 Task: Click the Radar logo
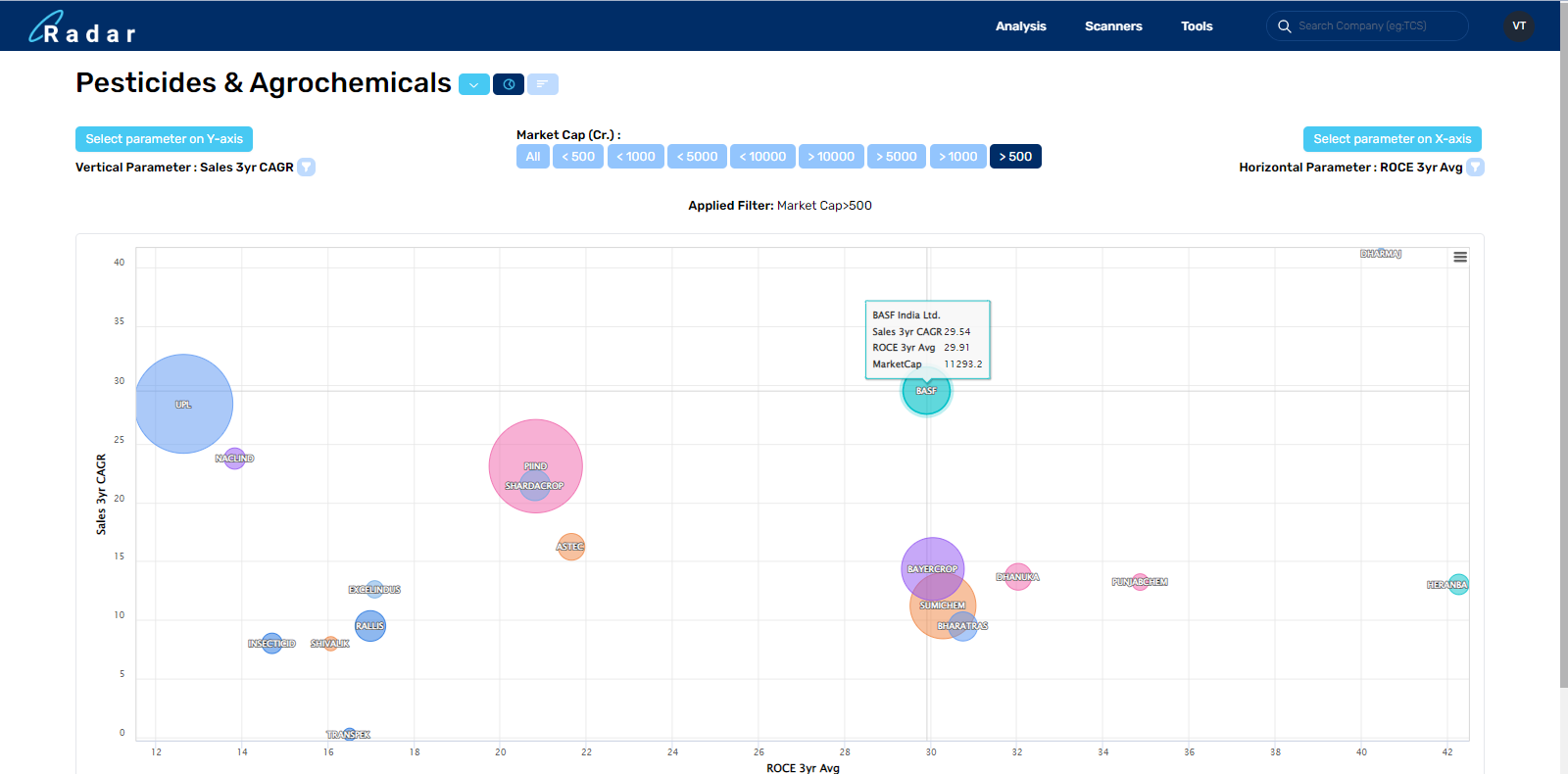pos(81,27)
